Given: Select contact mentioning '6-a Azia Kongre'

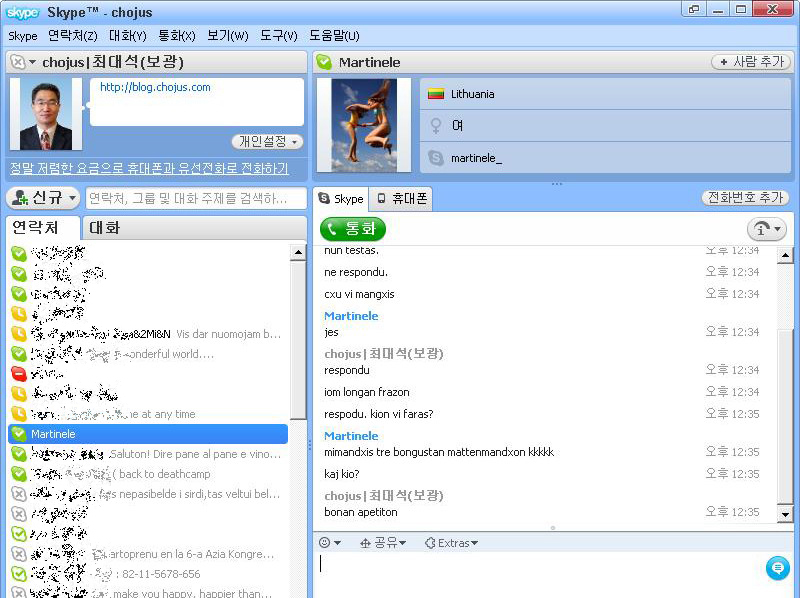Looking at the screenshot, I should coord(148,554).
